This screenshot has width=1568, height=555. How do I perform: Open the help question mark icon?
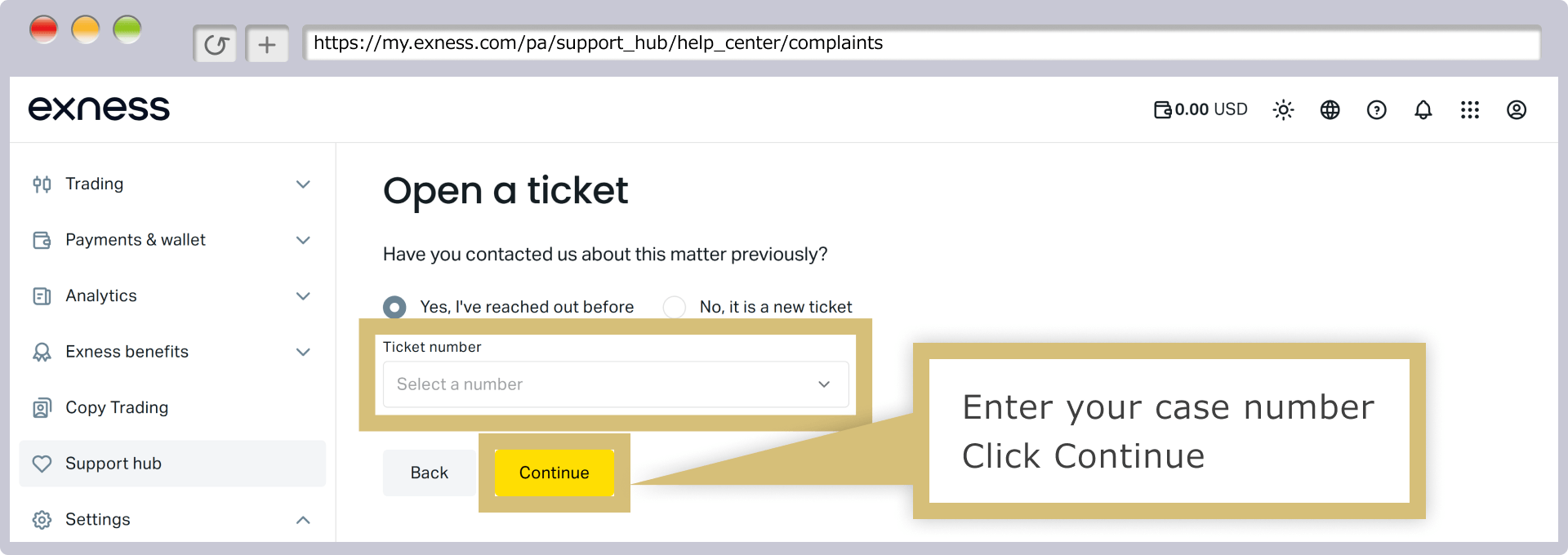(x=1376, y=109)
